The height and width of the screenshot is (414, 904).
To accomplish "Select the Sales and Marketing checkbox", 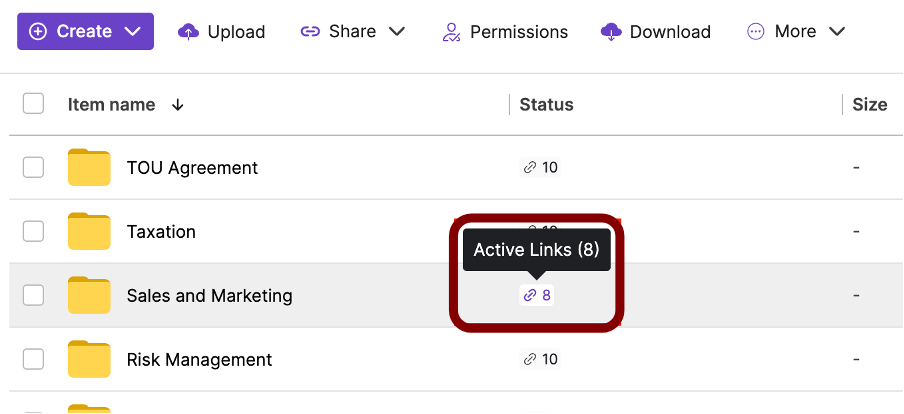I will point(33,295).
